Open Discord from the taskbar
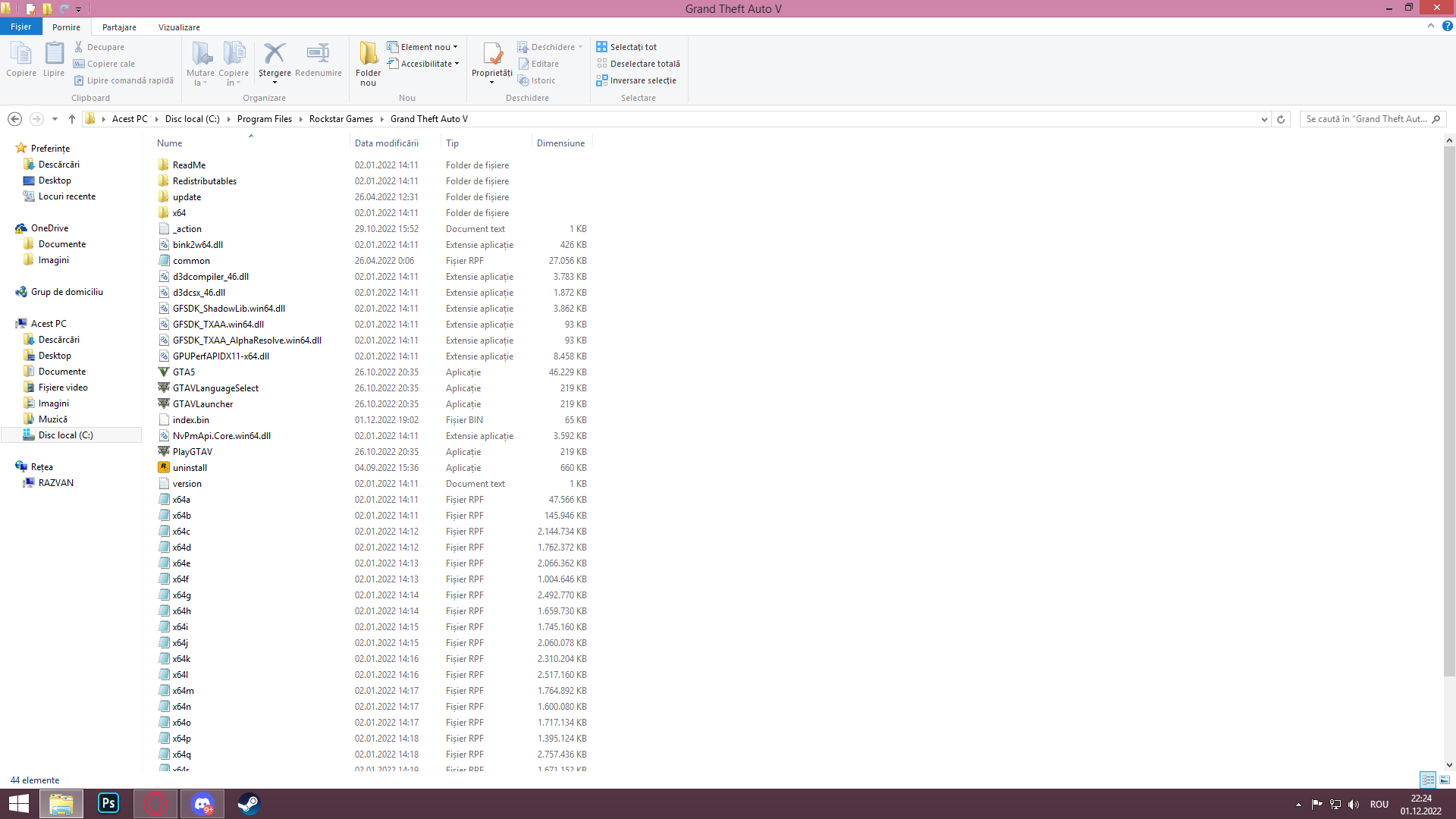 click(x=202, y=803)
